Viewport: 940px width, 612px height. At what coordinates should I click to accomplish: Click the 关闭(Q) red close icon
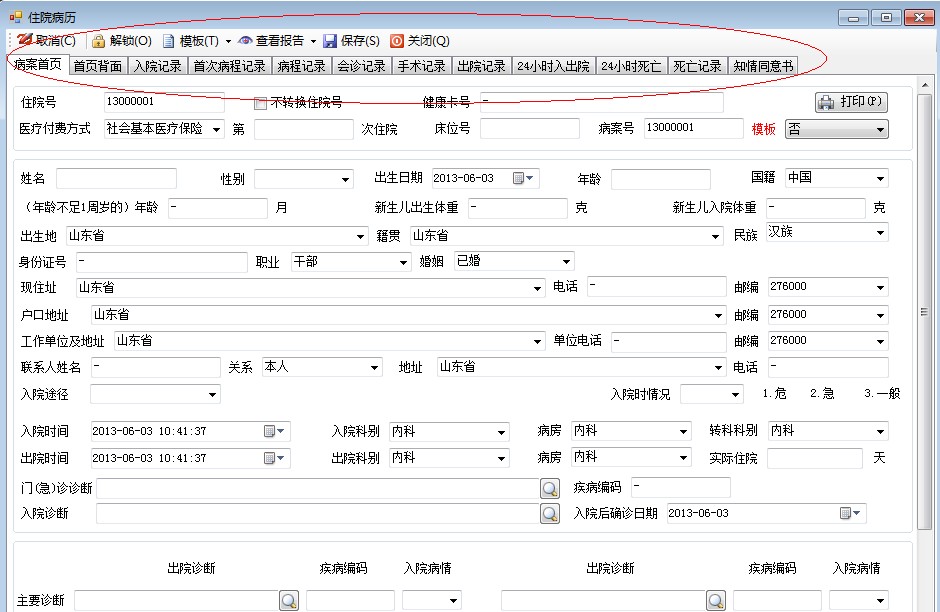click(x=397, y=41)
